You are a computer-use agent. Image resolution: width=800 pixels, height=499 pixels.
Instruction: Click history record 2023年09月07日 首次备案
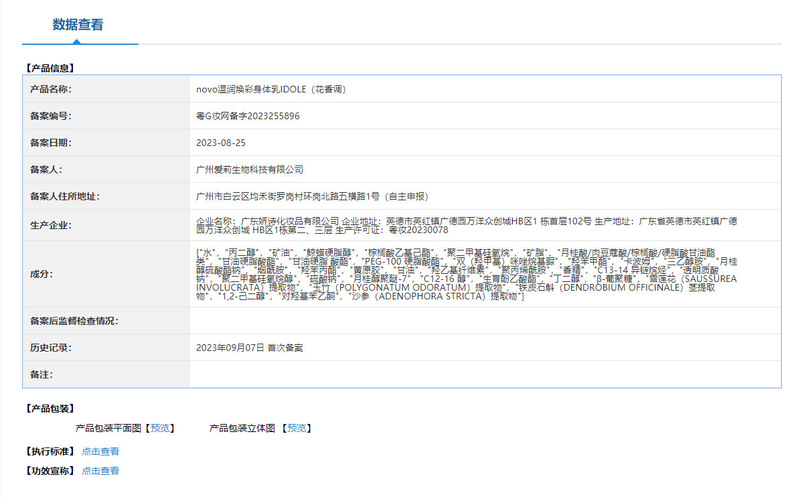point(249,348)
